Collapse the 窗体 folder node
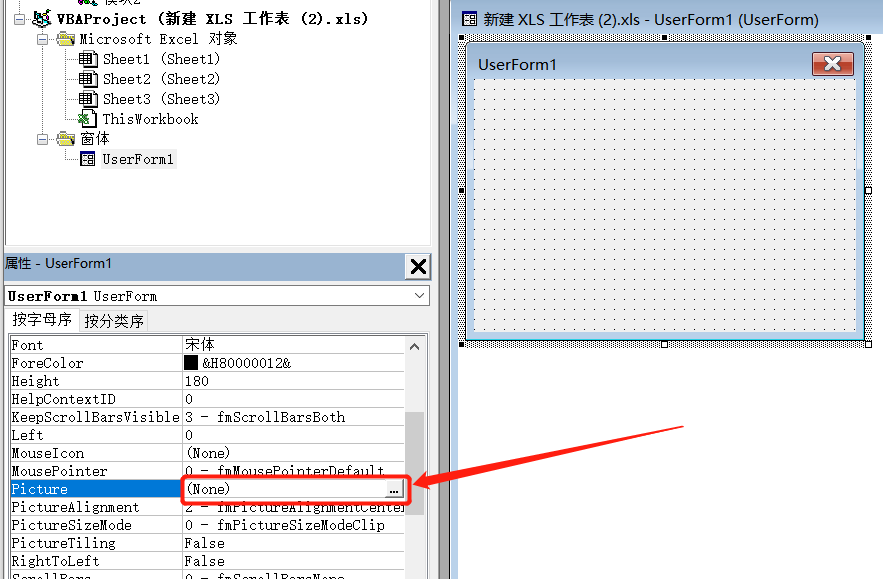 point(42,139)
